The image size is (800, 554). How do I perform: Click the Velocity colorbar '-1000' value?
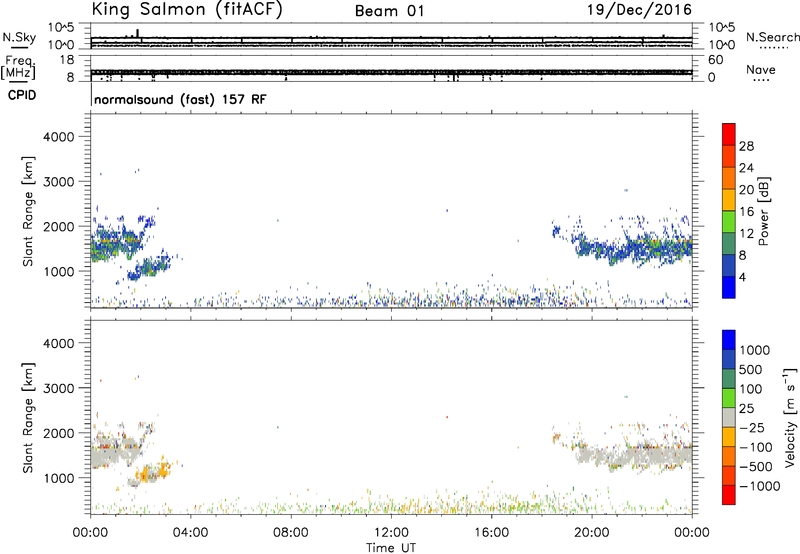pos(759,486)
